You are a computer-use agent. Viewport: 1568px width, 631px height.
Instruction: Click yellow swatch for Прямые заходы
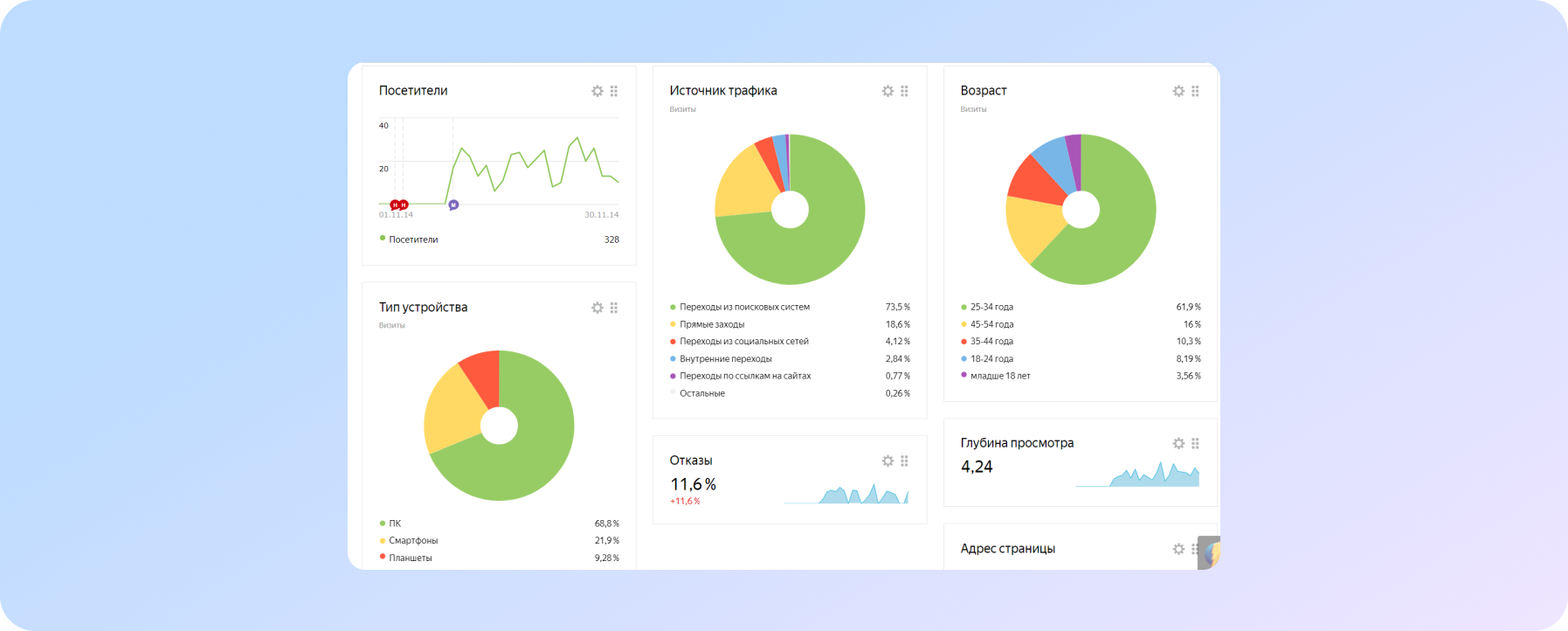(673, 324)
